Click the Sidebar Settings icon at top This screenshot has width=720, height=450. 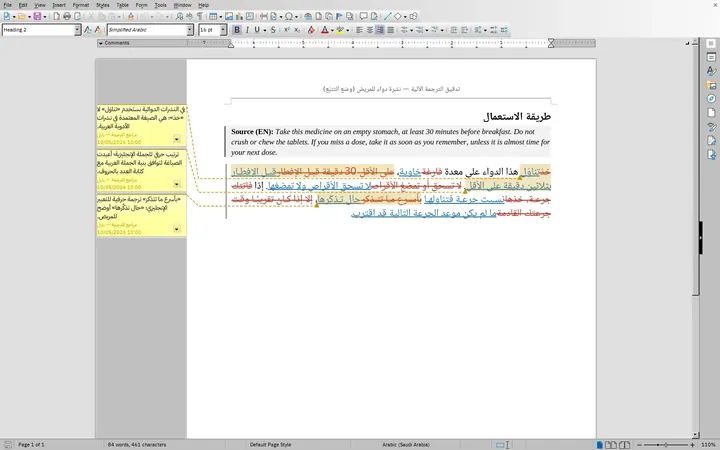pos(711,43)
